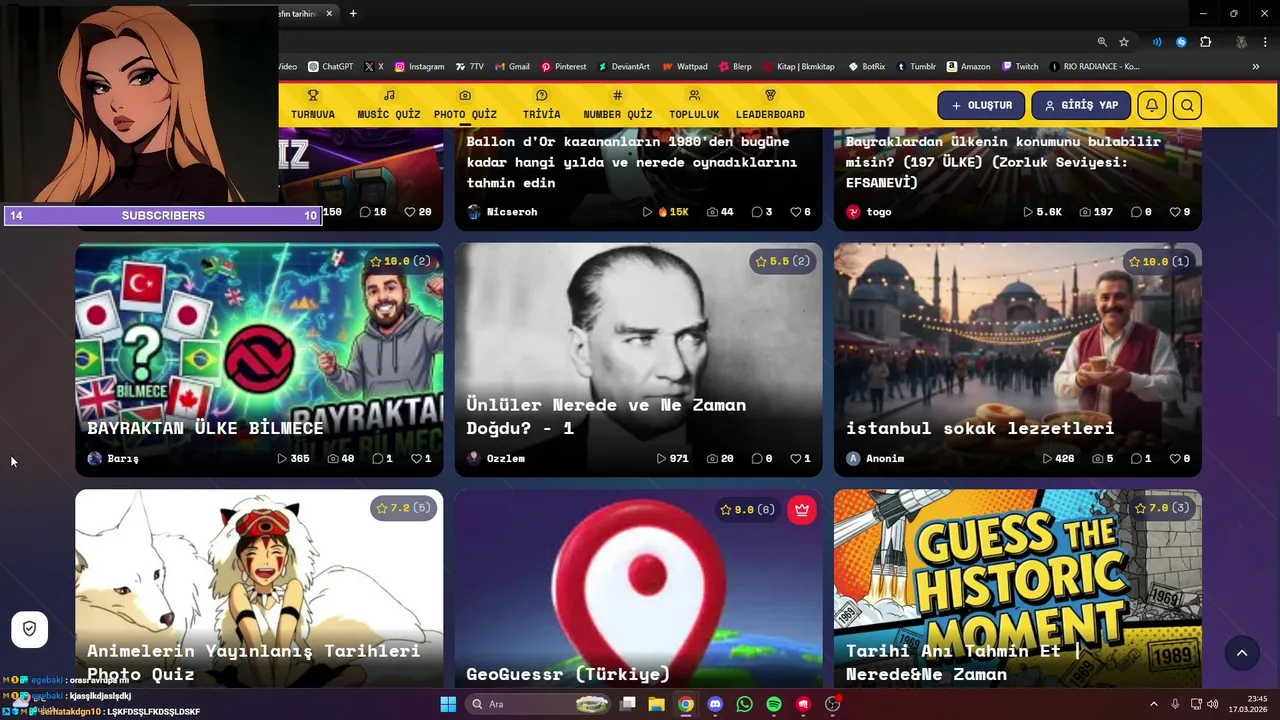Open Windows Start menu
Screen dimensions: 1280x720
coord(448,704)
